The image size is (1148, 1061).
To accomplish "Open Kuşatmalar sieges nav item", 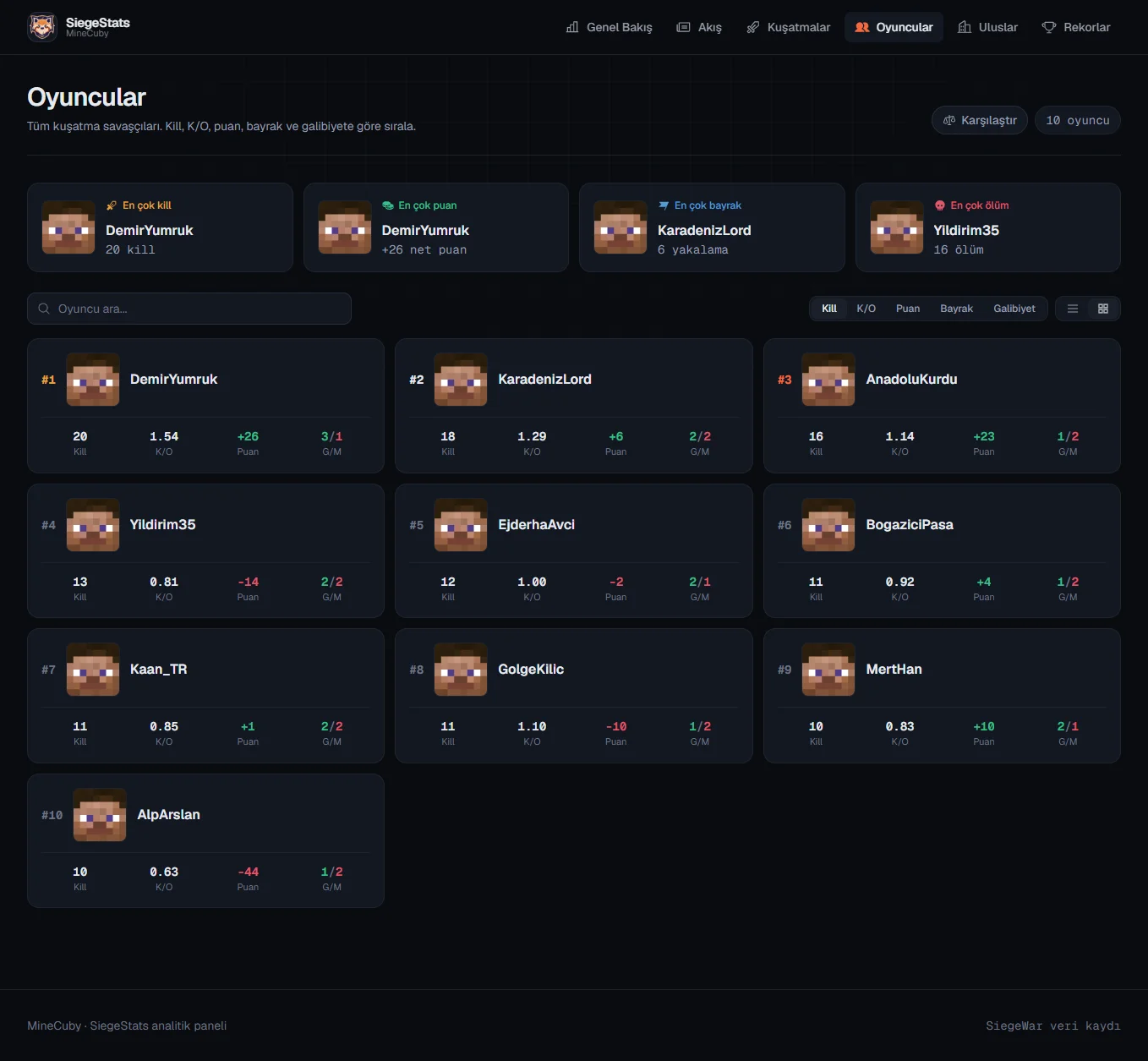I will coord(789,27).
